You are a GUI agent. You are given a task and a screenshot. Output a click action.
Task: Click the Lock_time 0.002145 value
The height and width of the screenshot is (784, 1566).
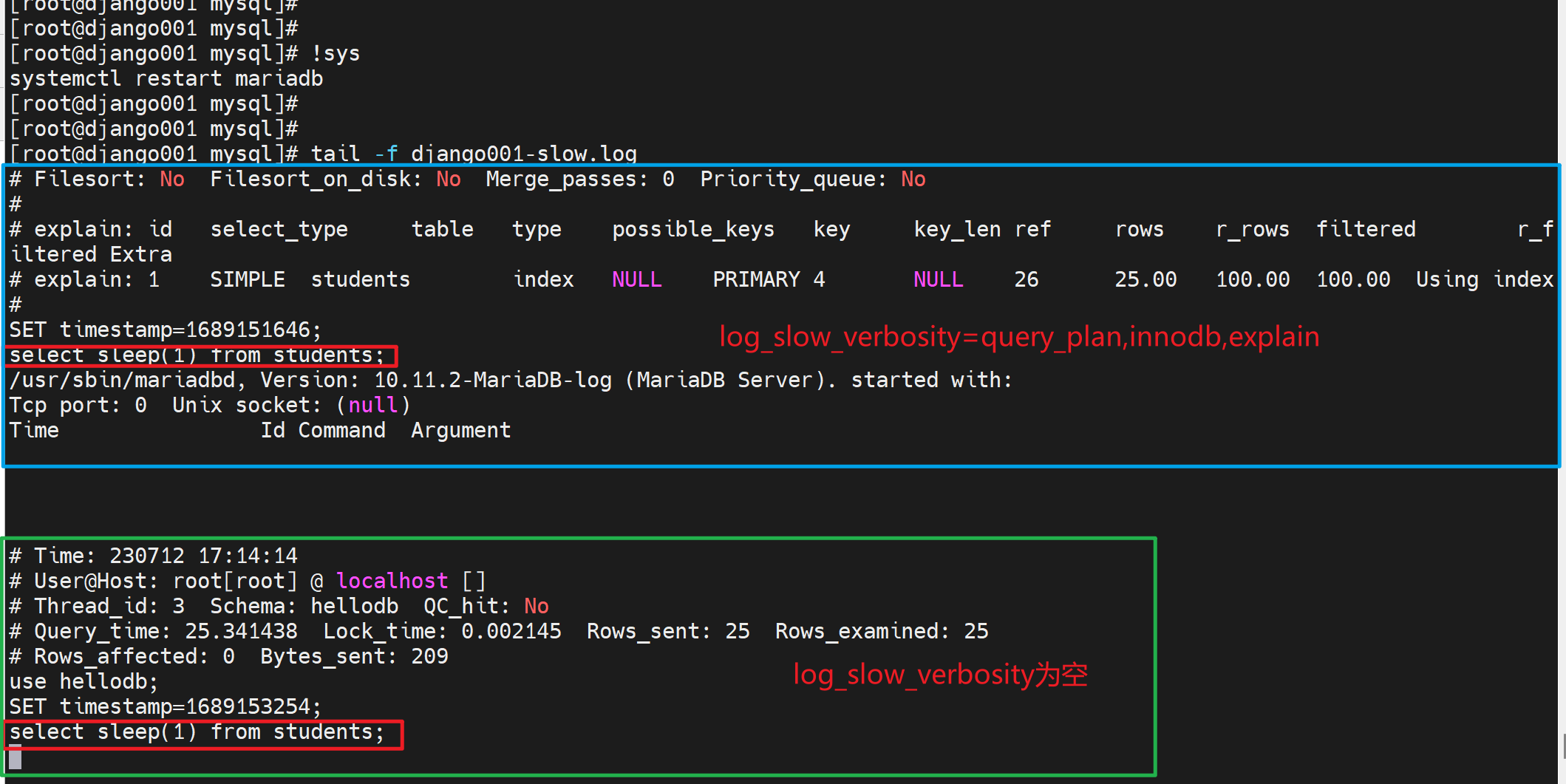511,631
